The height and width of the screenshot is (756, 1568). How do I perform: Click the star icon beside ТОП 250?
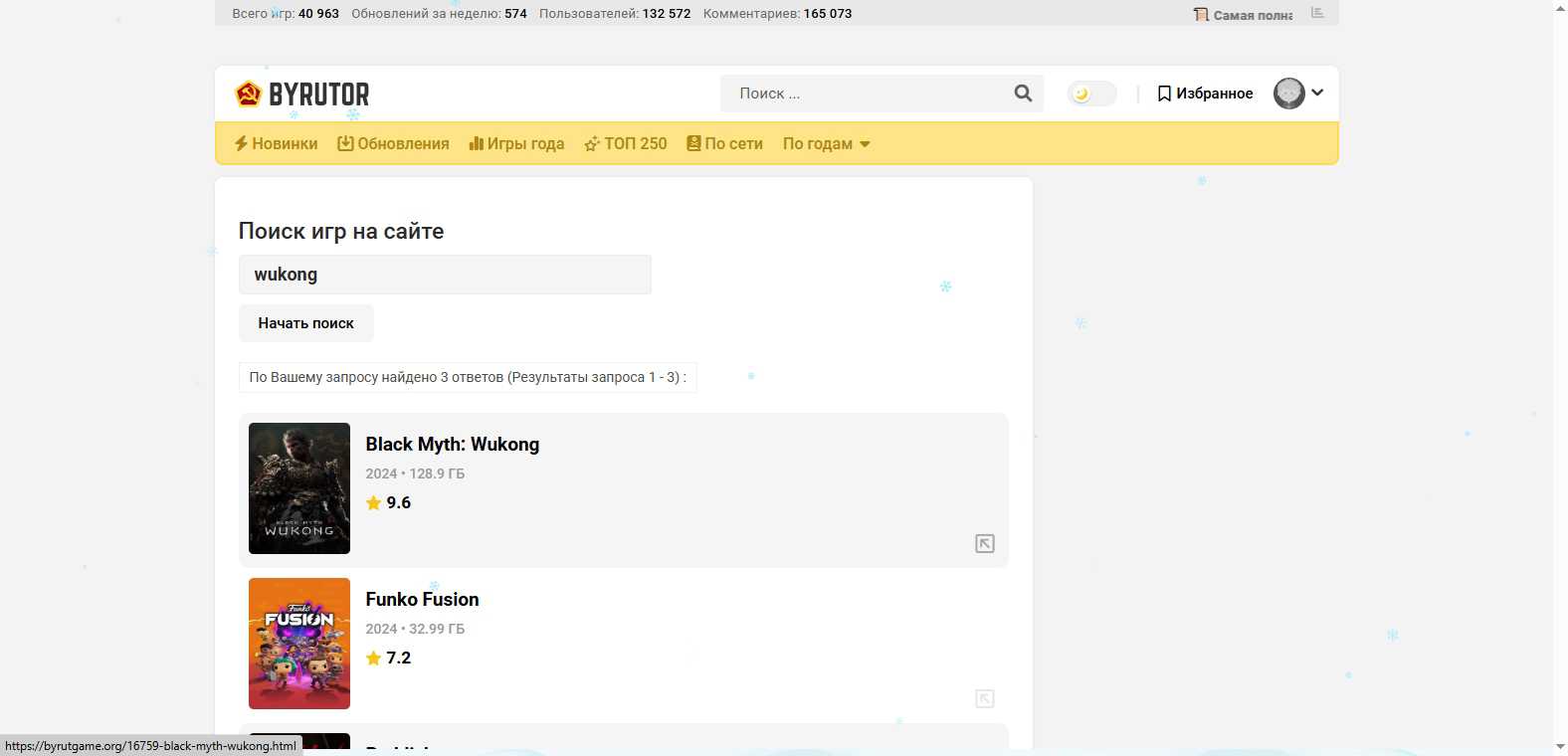pyautogui.click(x=592, y=144)
